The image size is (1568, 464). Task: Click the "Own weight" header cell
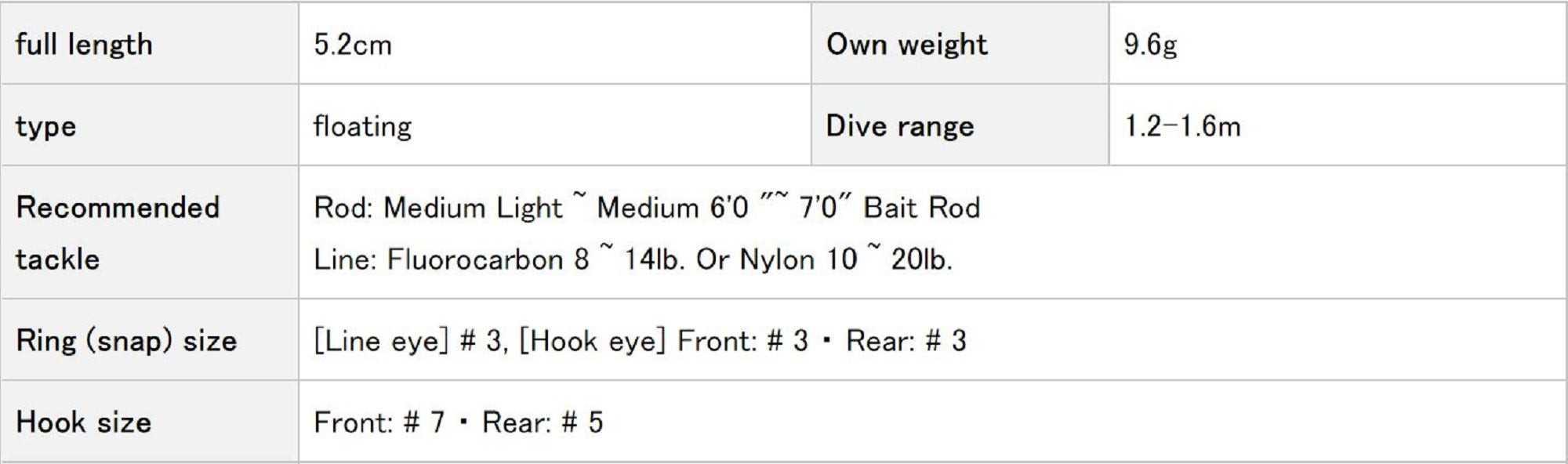click(x=906, y=45)
